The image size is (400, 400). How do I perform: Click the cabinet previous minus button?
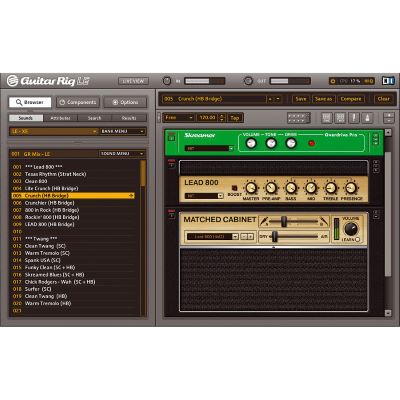click(x=244, y=236)
